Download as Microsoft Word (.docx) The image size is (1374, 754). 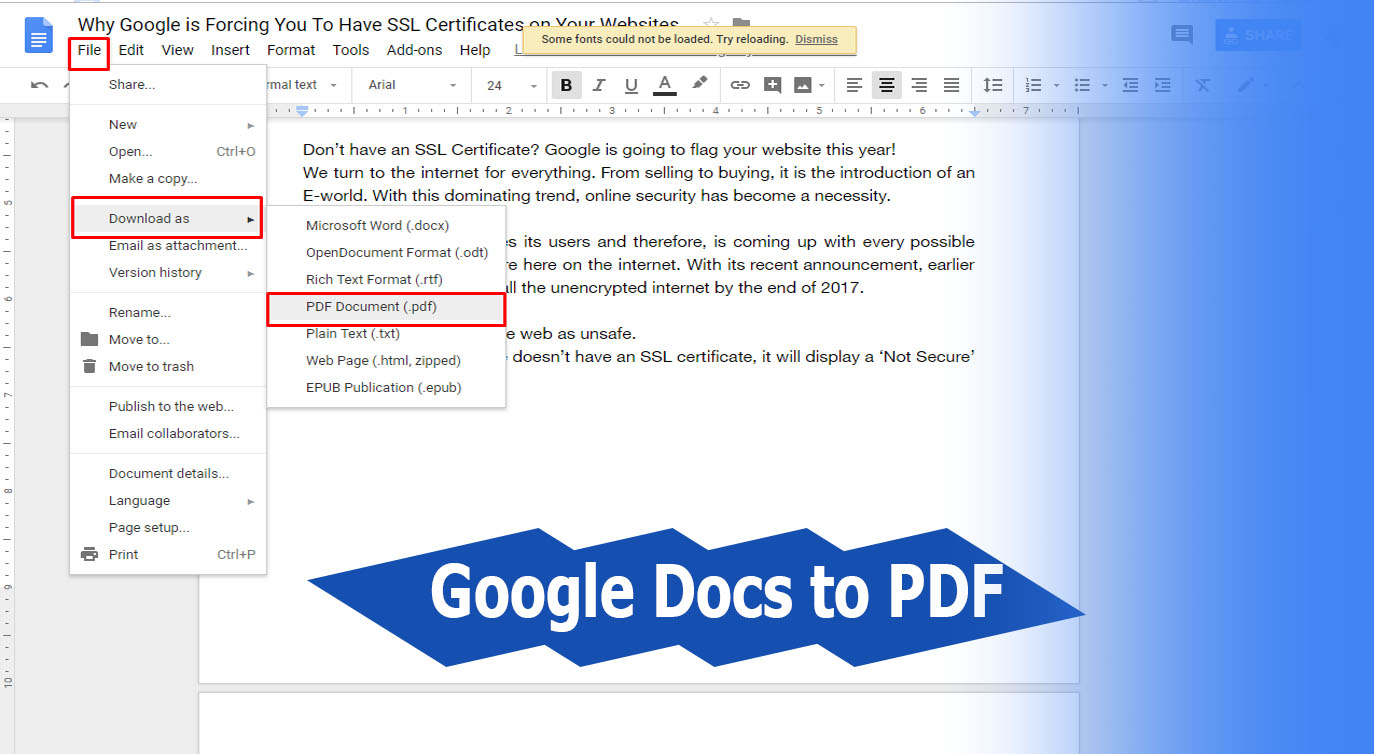click(386, 226)
